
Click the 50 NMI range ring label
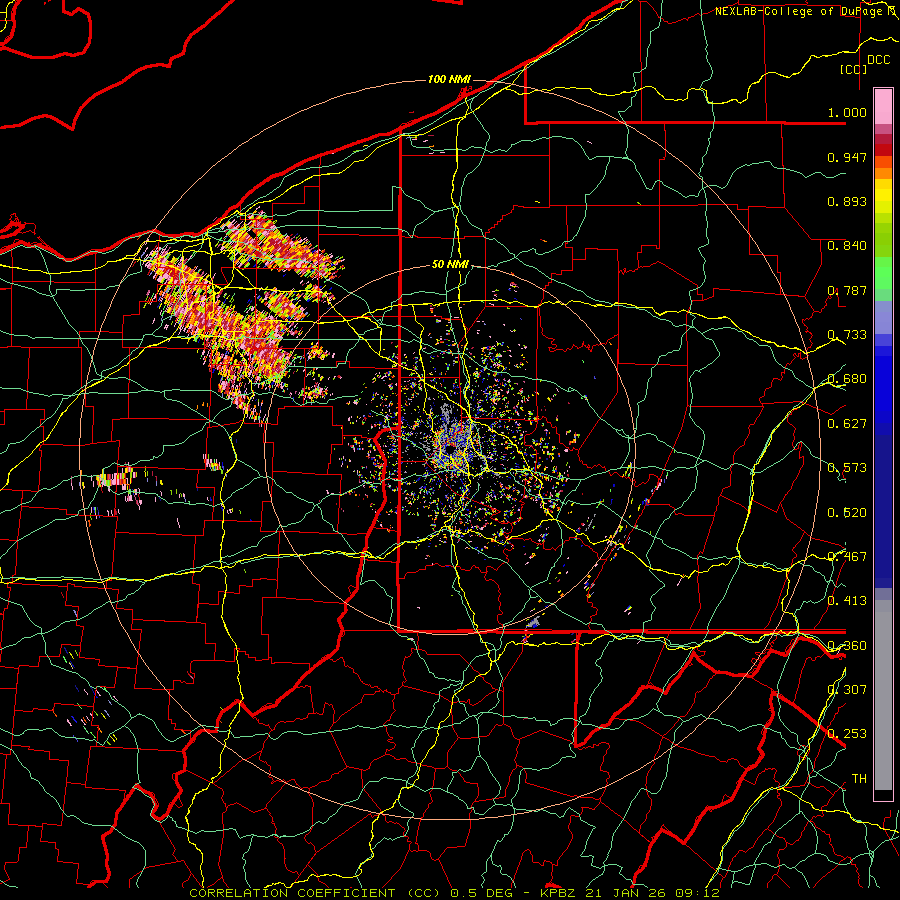[450, 265]
